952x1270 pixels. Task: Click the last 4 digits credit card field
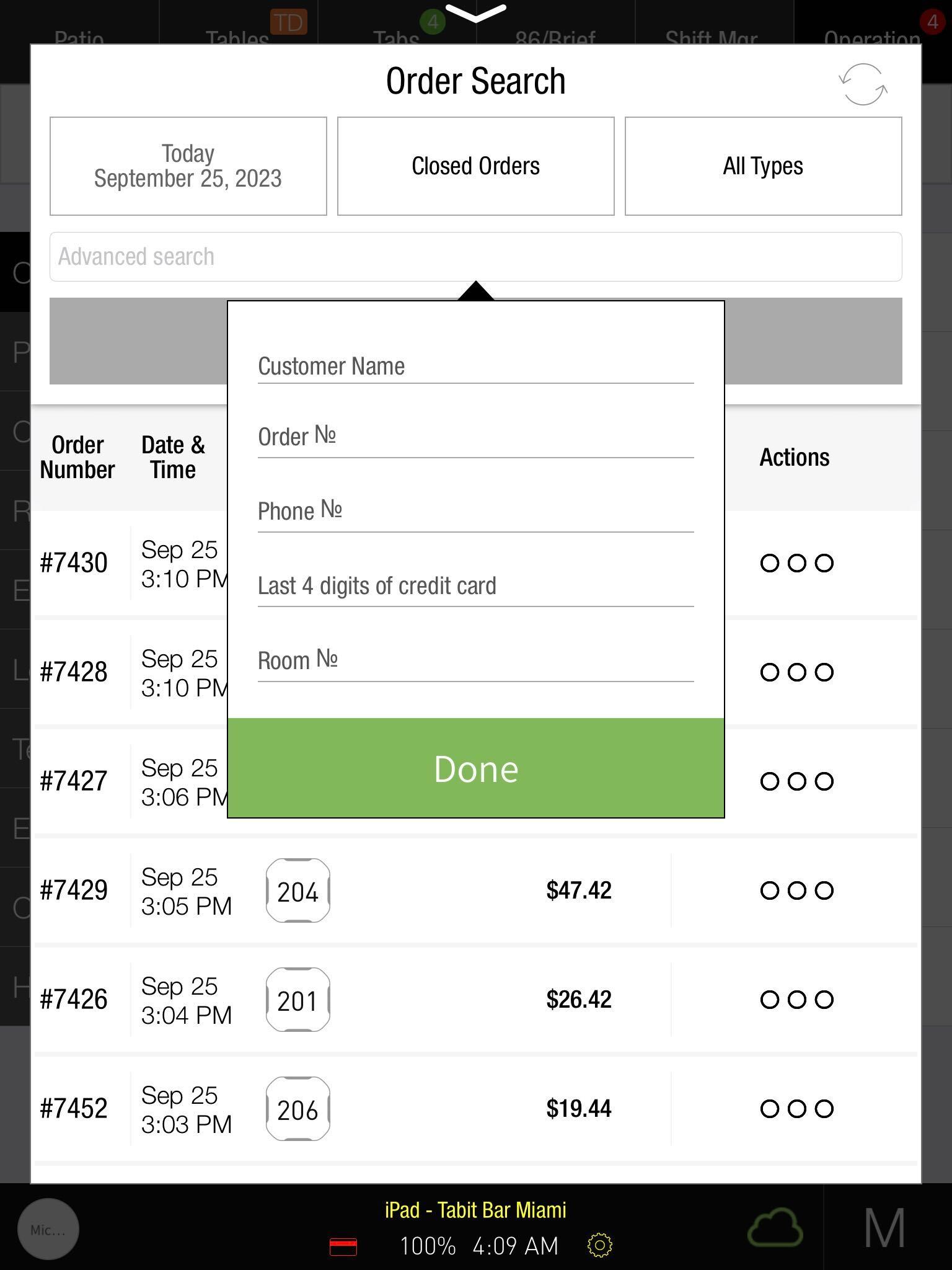click(476, 587)
